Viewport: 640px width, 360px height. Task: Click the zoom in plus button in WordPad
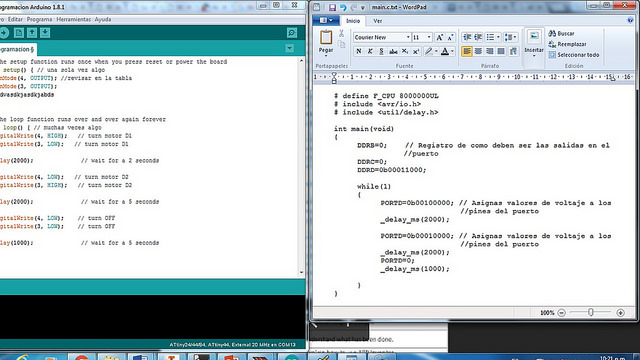pos(620,313)
